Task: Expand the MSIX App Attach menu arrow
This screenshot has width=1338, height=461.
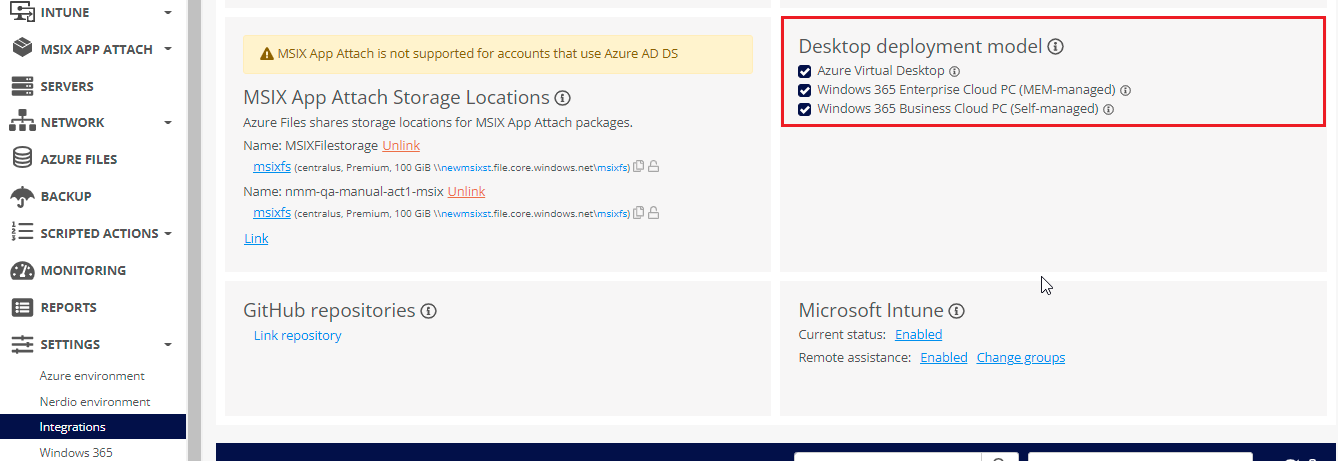Action: [168, 49]
